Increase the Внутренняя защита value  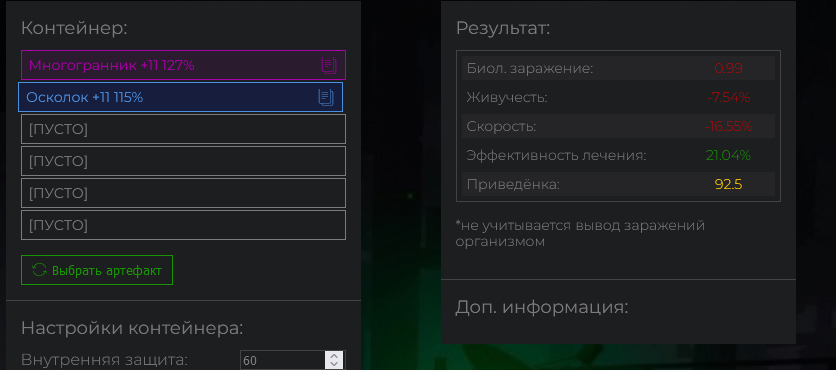coord(334,357)
